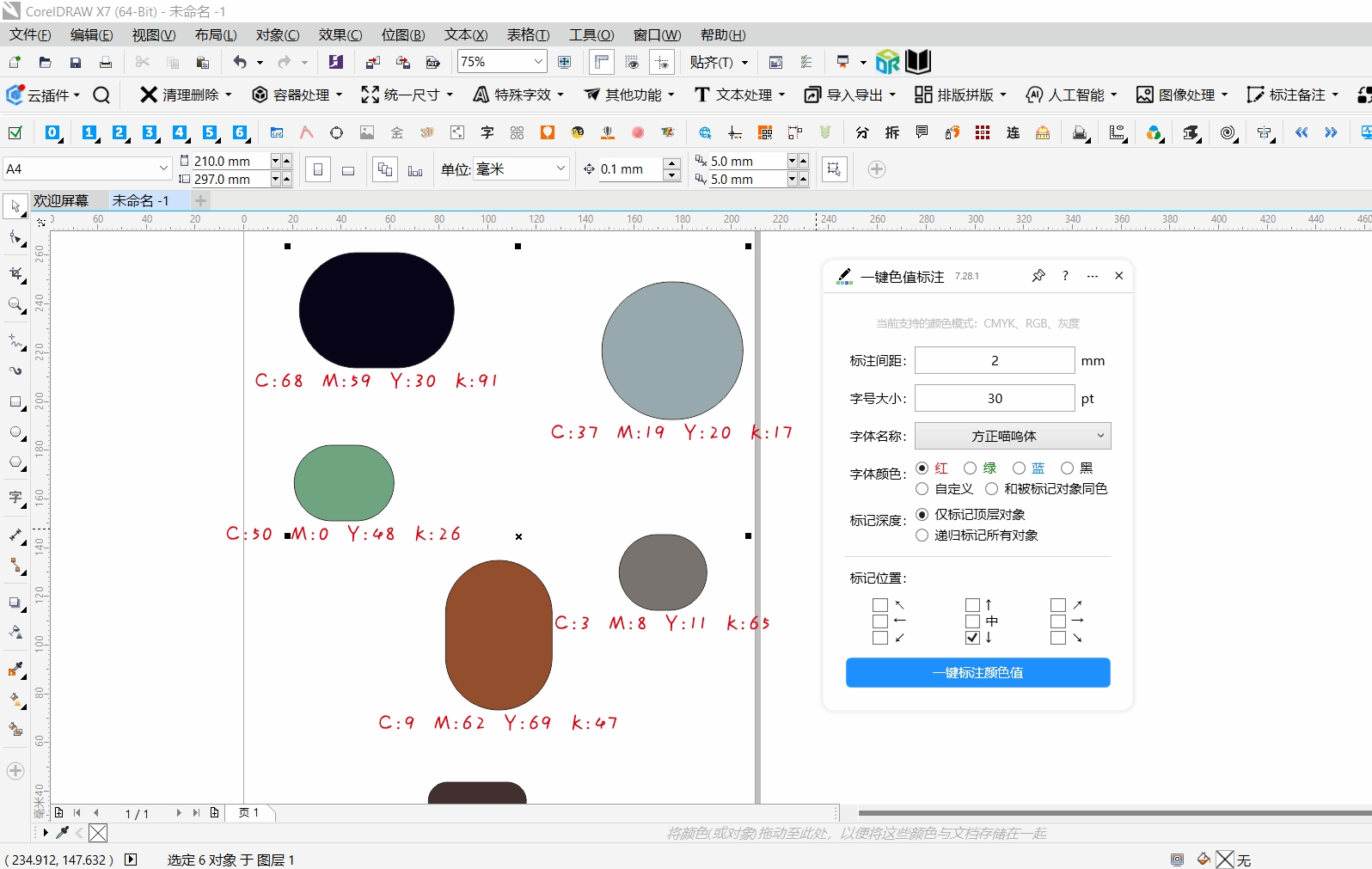This screenshot has width=1372, height=869.
Task: Open the font name dropdown 方正喵呜体
Action: [1013, 436]
